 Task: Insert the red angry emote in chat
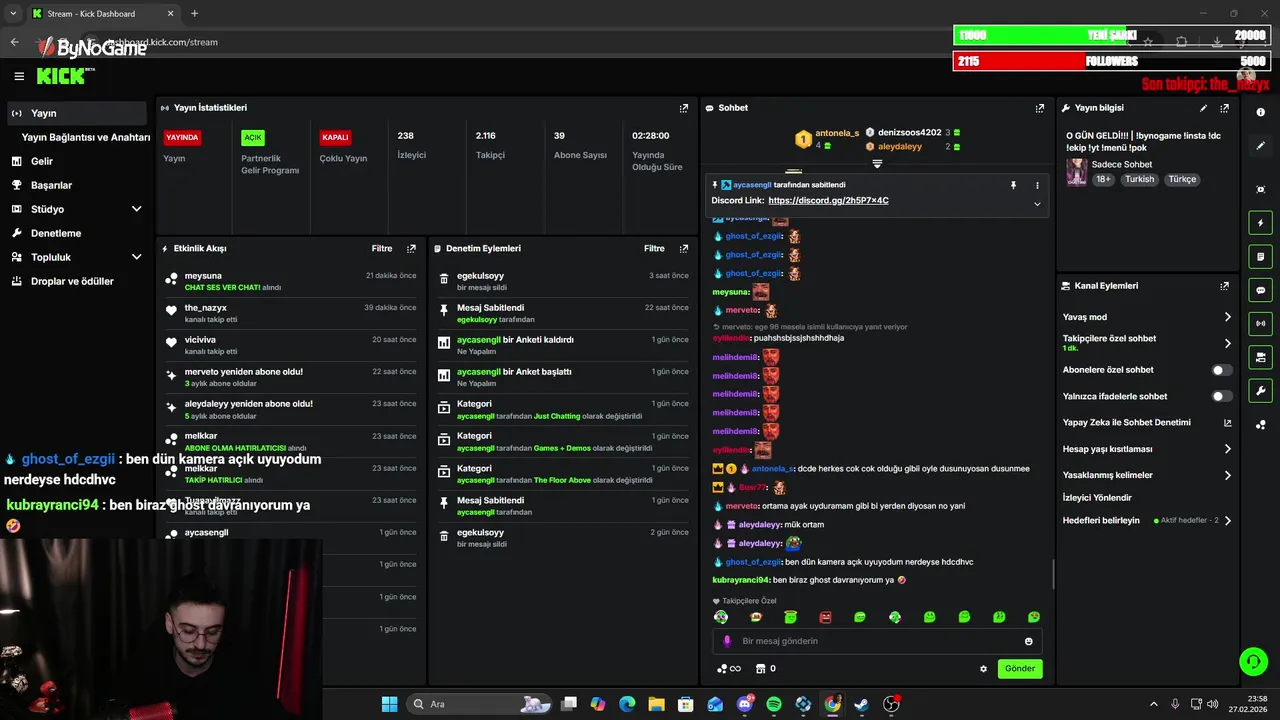coord(825,617)
